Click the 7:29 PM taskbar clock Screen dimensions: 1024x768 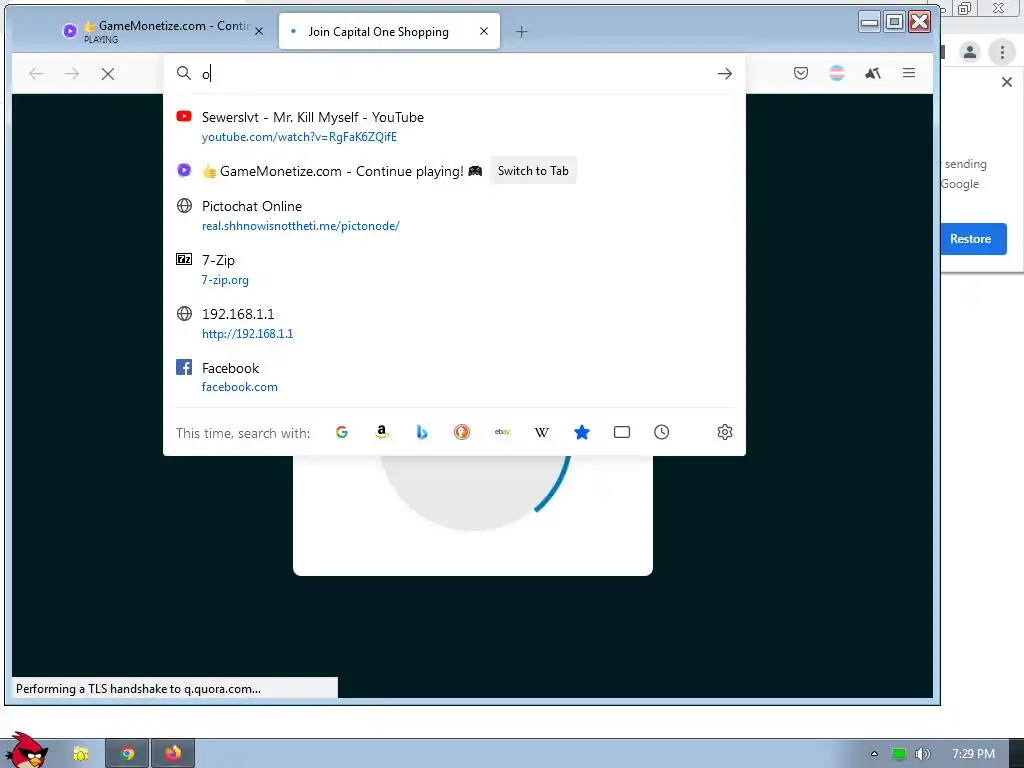click(973, 754)
